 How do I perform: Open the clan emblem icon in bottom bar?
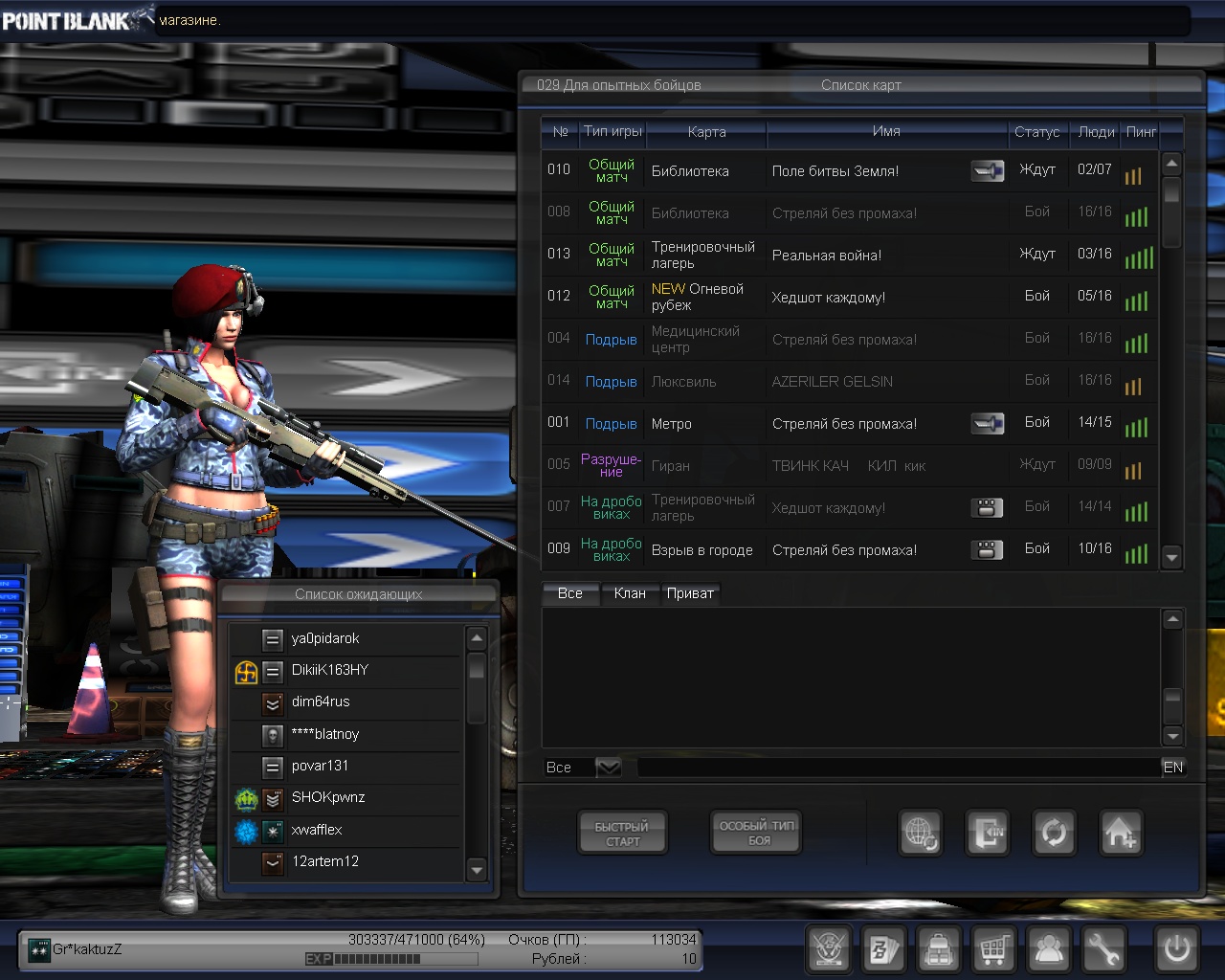click(829, 949)
